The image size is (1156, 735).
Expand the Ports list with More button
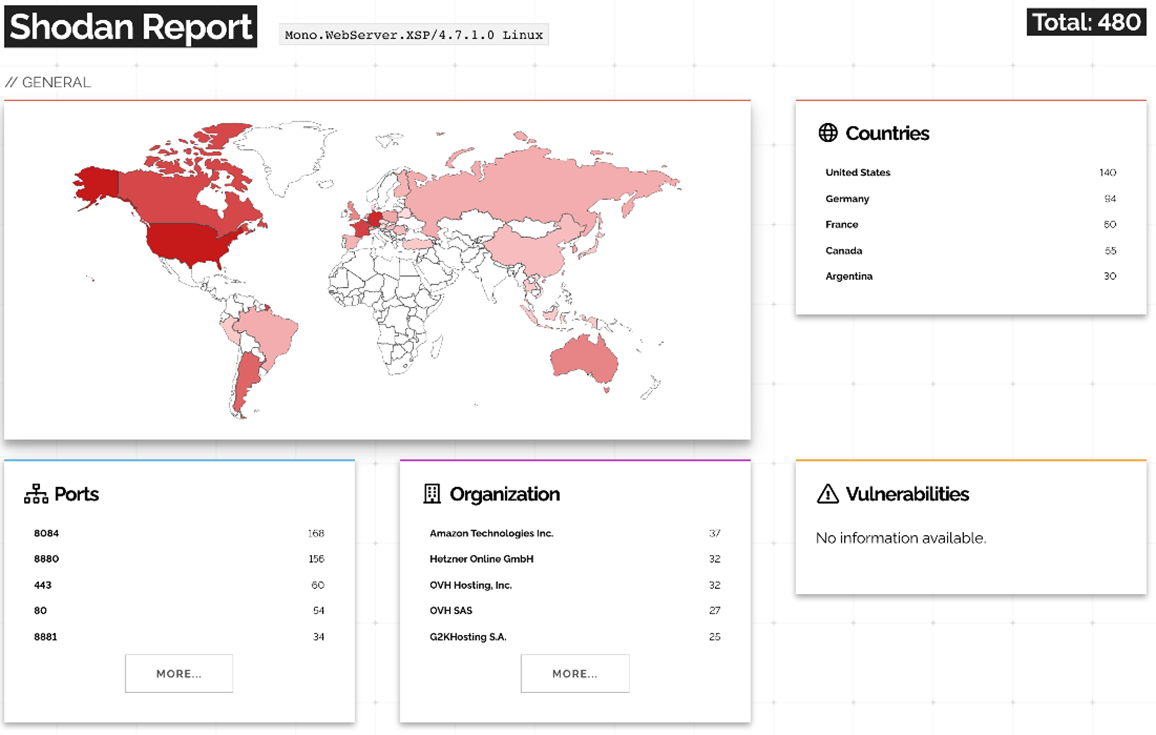tap(179, 673)
